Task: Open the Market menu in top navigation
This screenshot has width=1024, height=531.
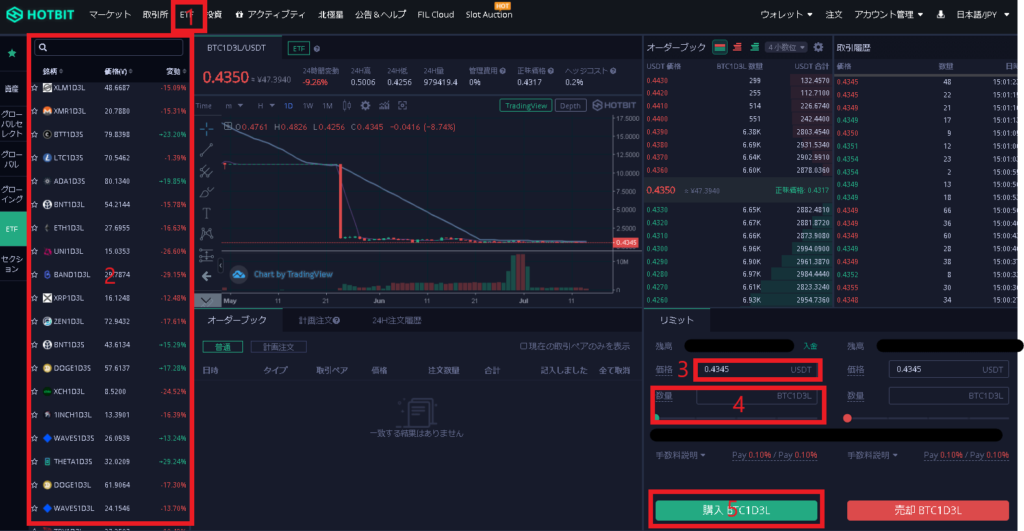Action: pyautogui.click(x=110, y=14)
